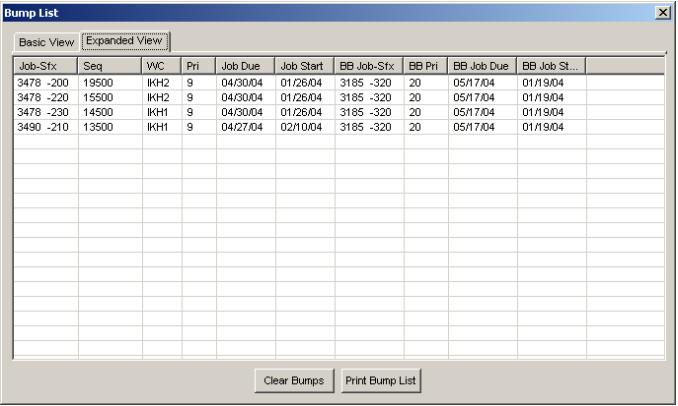Click the Job Start 02/10/04 cell
This screenshot has height=406, width=678.
tap(305, 127)
